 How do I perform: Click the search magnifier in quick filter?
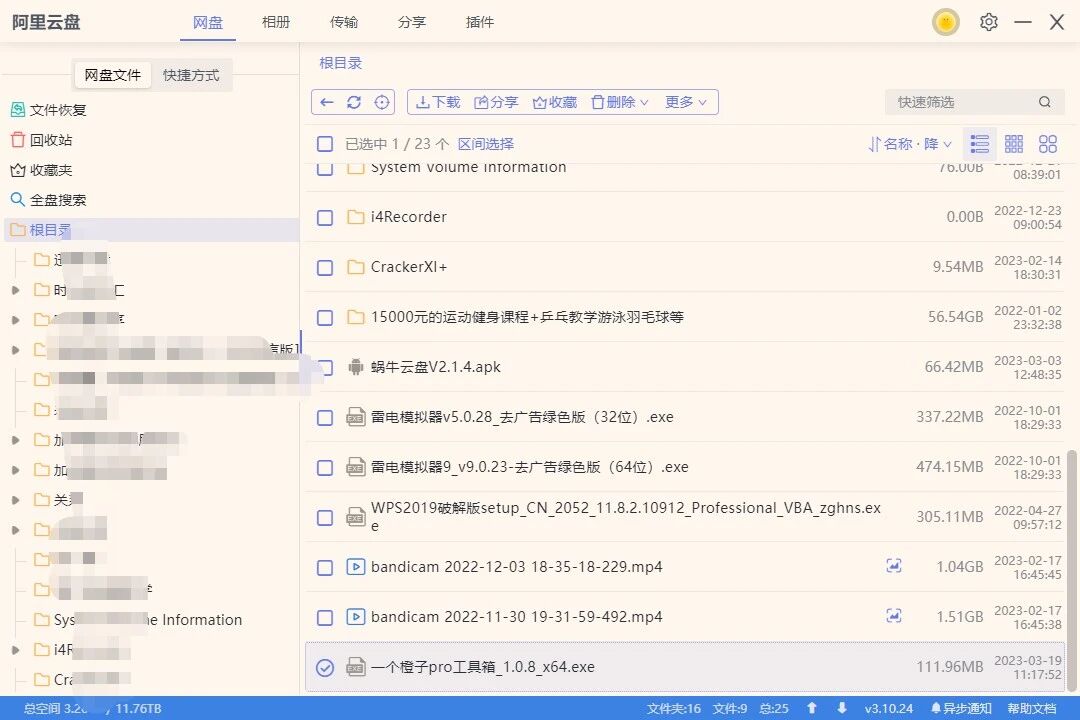(x=1045, y=102)
